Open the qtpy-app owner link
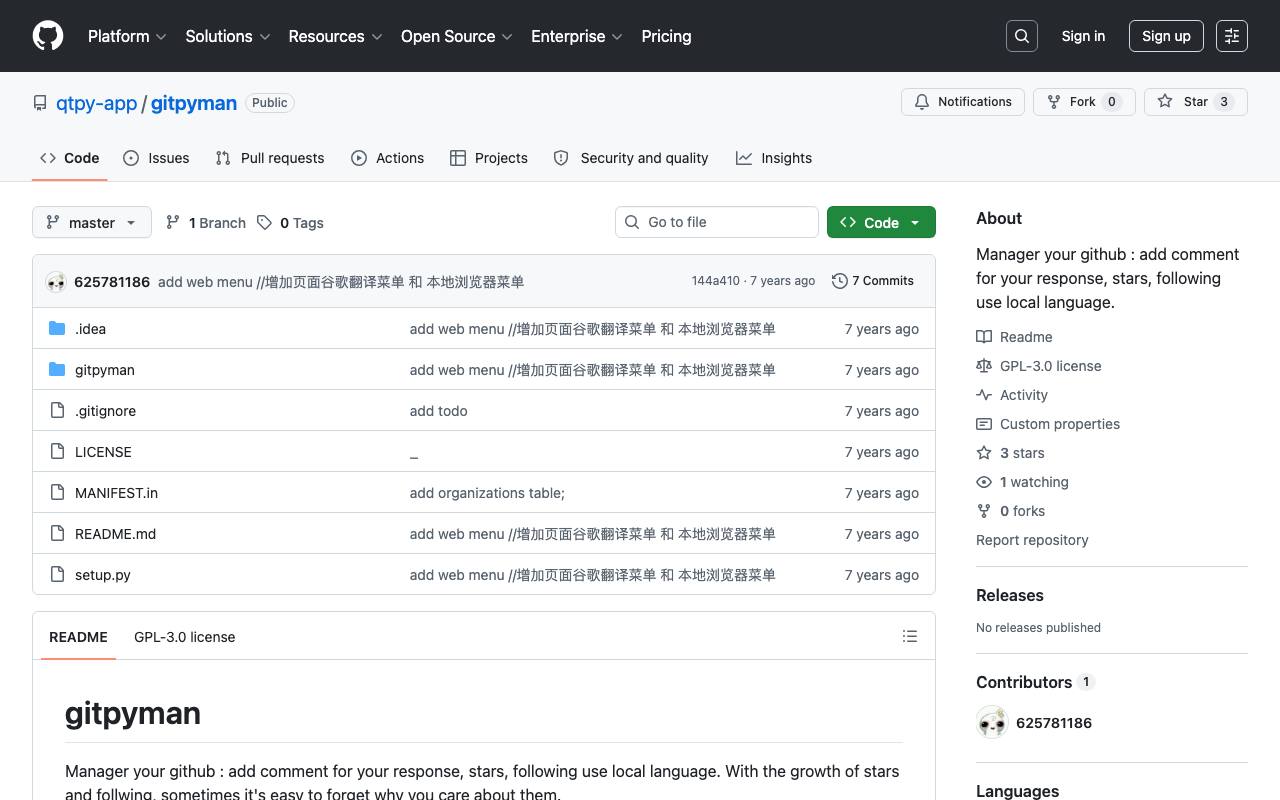Viewport: 1280px width, 800px height. pyautogui.click(x=96, y=103)
